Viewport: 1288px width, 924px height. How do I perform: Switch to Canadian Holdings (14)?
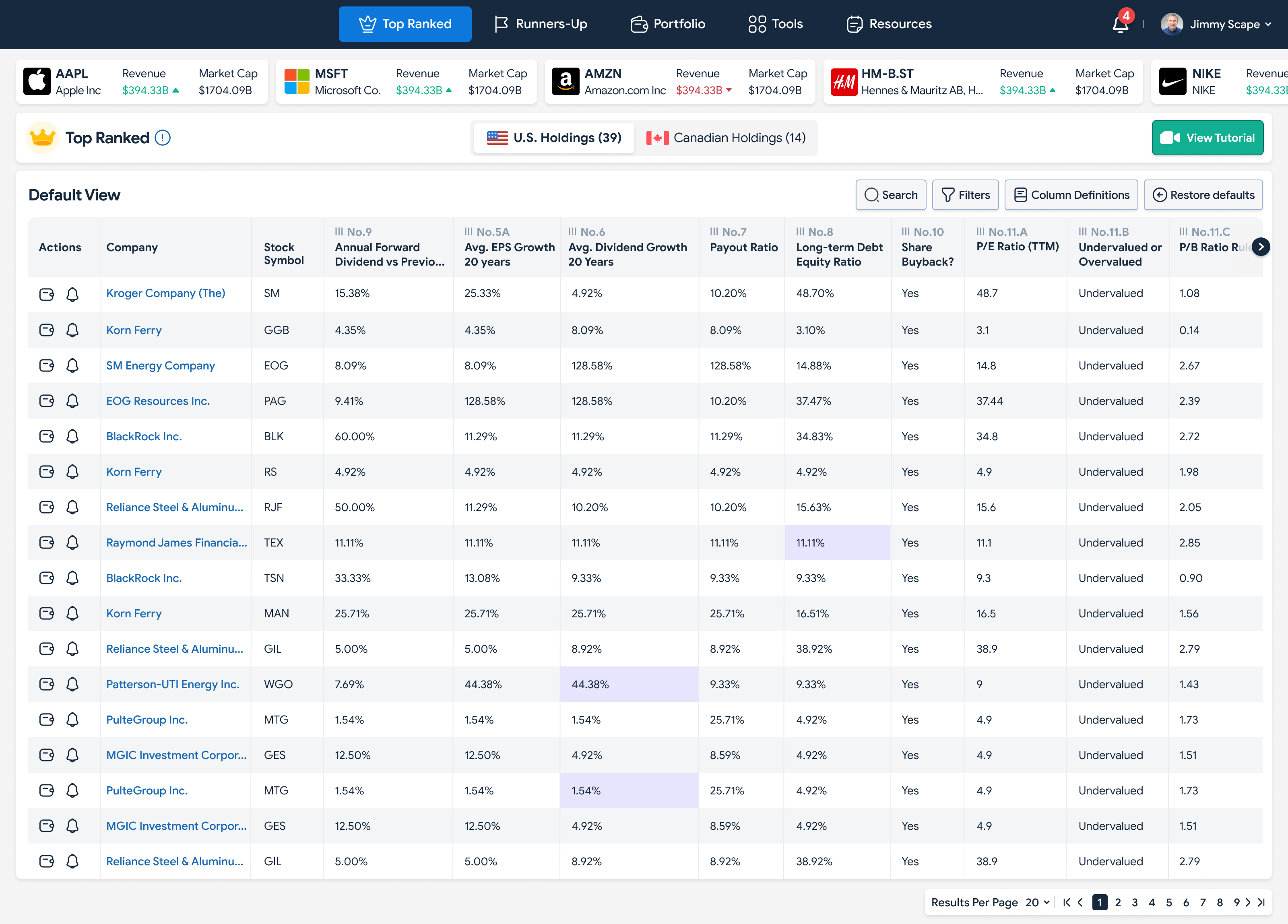pyautogui.click(x=727, y=138)
